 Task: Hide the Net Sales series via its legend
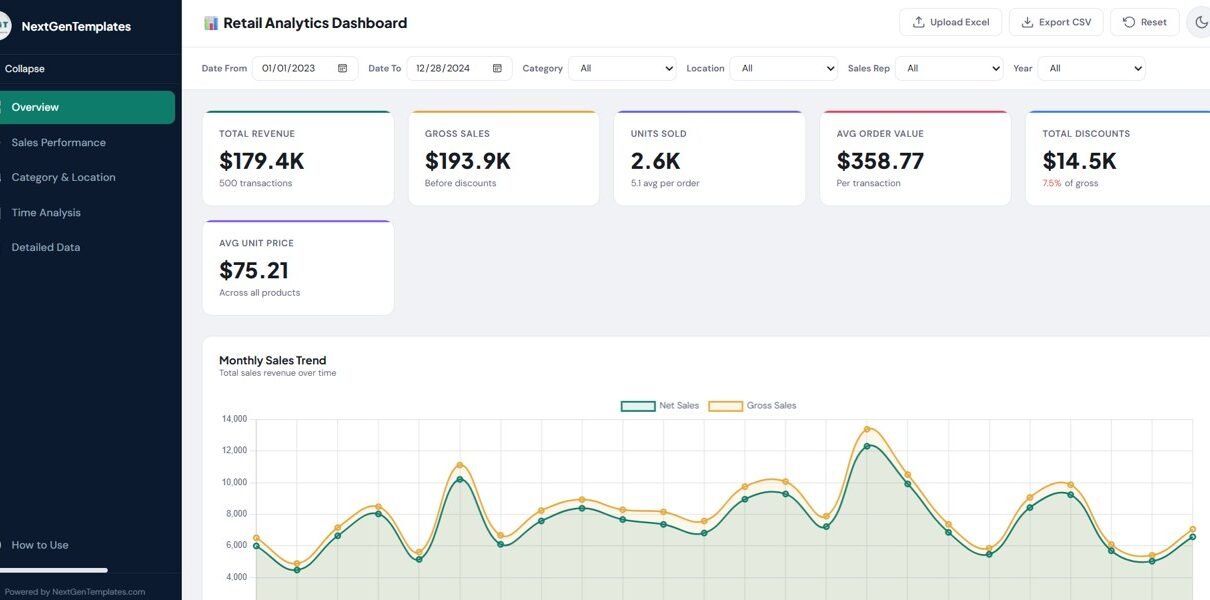660,406
